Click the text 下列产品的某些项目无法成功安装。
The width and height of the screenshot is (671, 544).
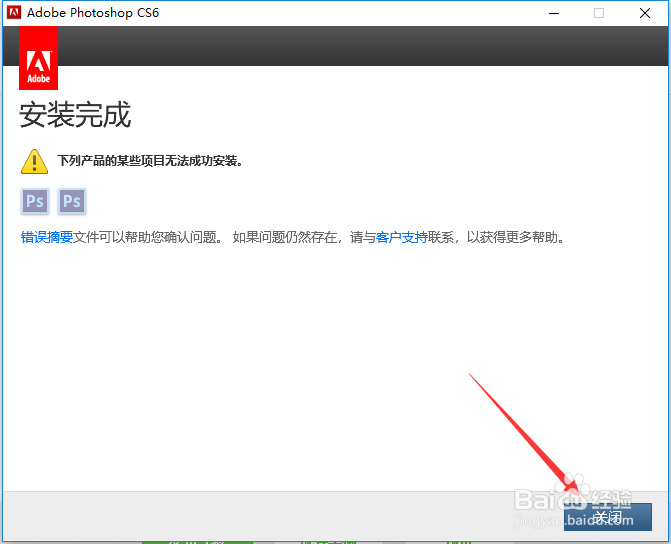click(x=150, y=161)
